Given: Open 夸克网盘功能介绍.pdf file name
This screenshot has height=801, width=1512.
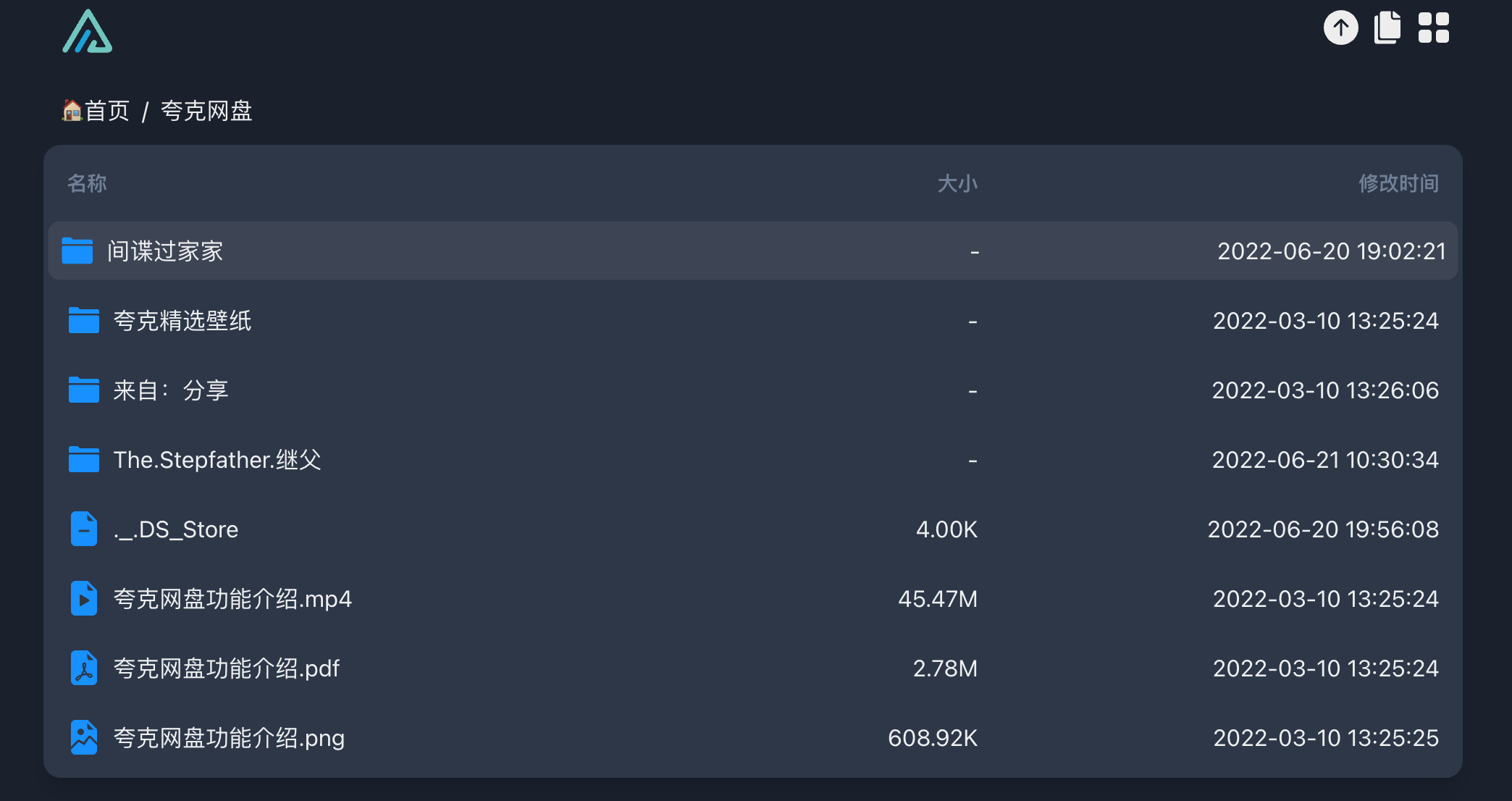Looking at the screenshot, I should (227, 668).
